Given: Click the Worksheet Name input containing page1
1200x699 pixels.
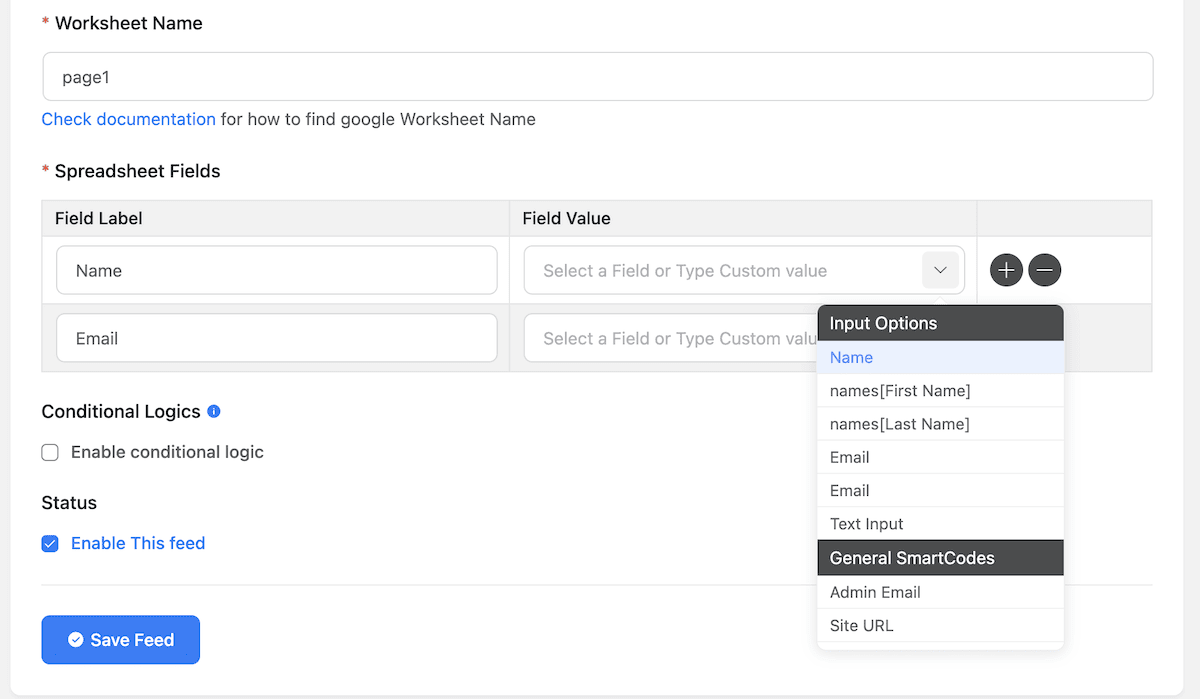Looking at the screenshot, I should tap(598, 77).
